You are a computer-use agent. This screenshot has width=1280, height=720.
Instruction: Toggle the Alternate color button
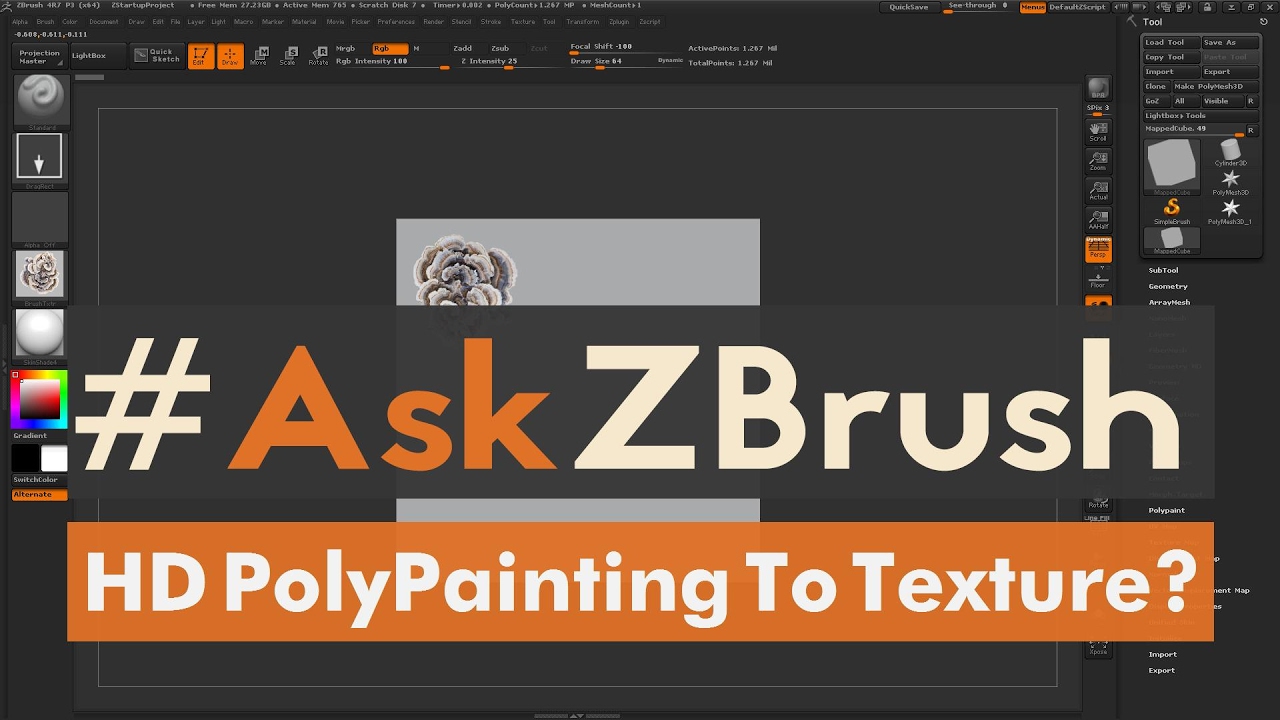(x=40, y=495)
